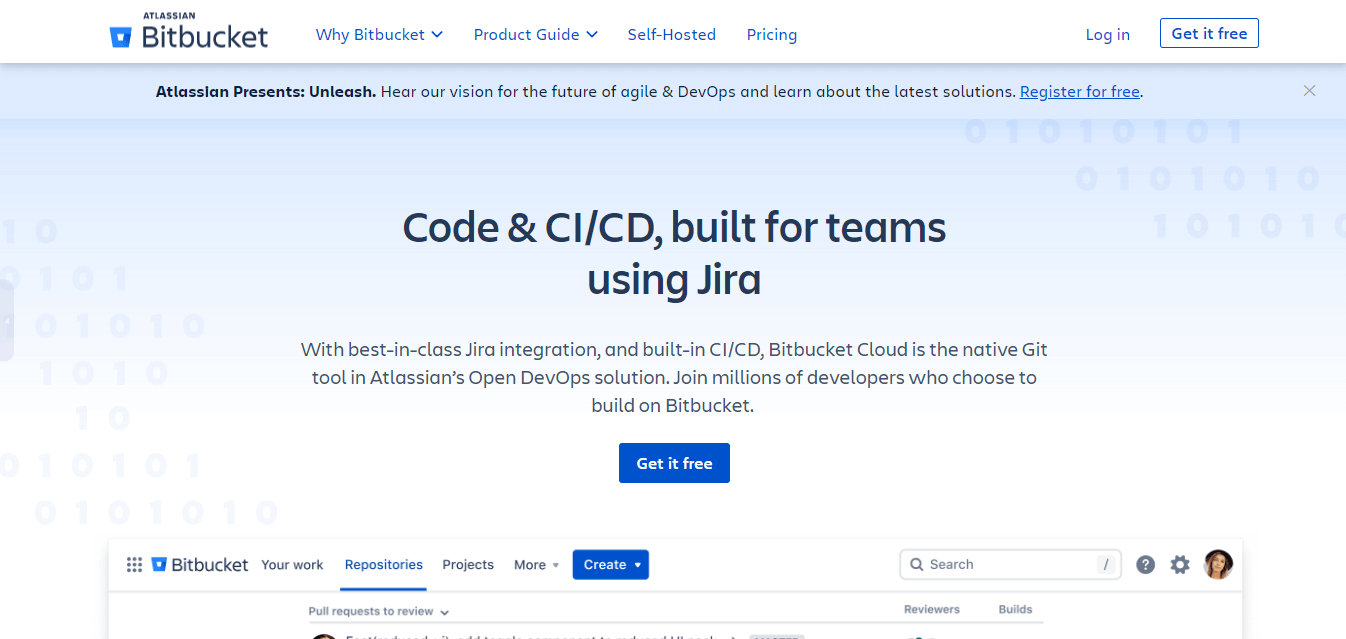1346x639 pixels.
Task: Expand the Product Guide dropdown
Action: point(536,34)
